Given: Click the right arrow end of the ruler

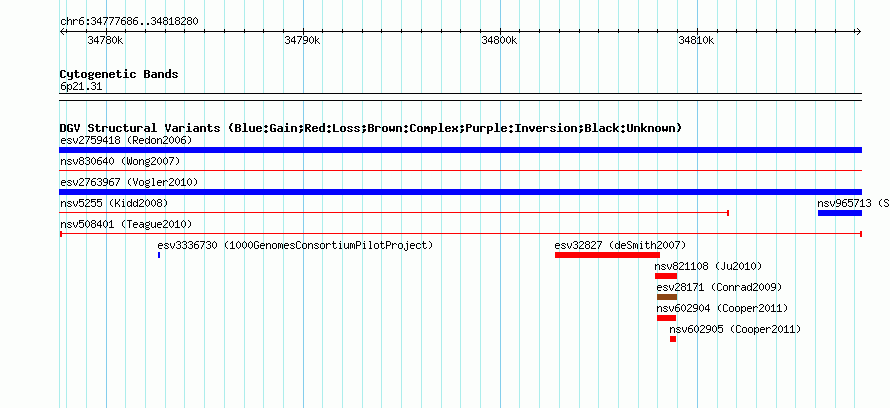Looking at the screenshot, I should 859,32.
